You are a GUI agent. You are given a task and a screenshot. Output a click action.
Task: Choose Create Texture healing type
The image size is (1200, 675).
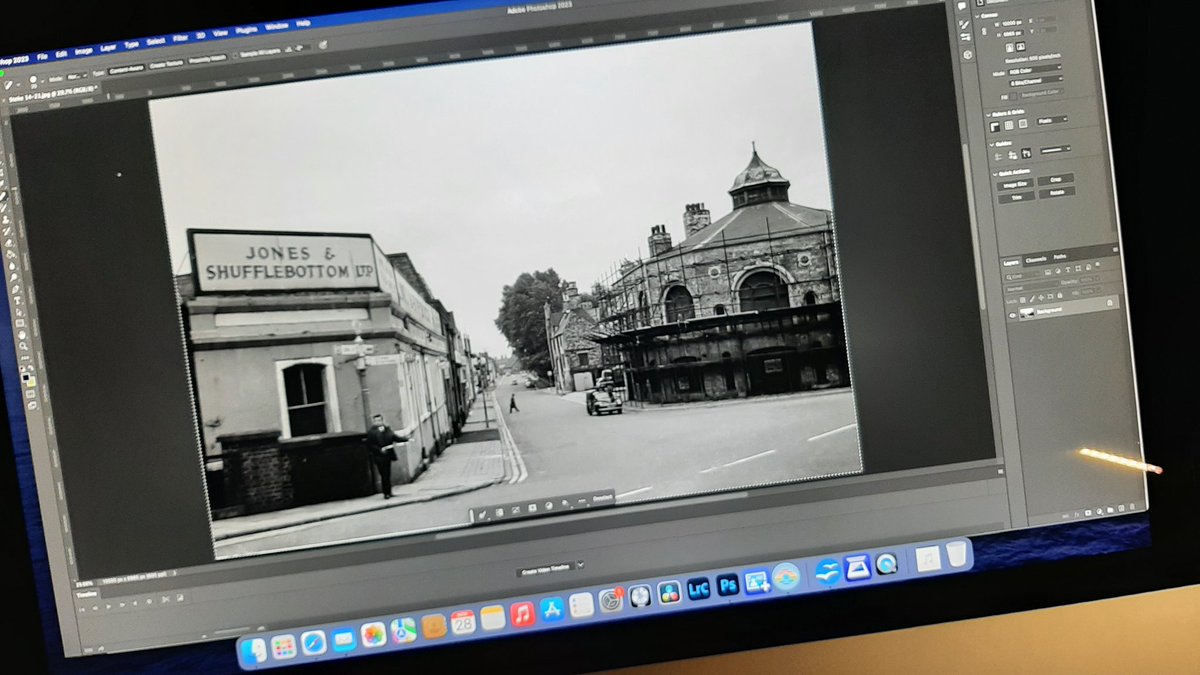[166, 64]
